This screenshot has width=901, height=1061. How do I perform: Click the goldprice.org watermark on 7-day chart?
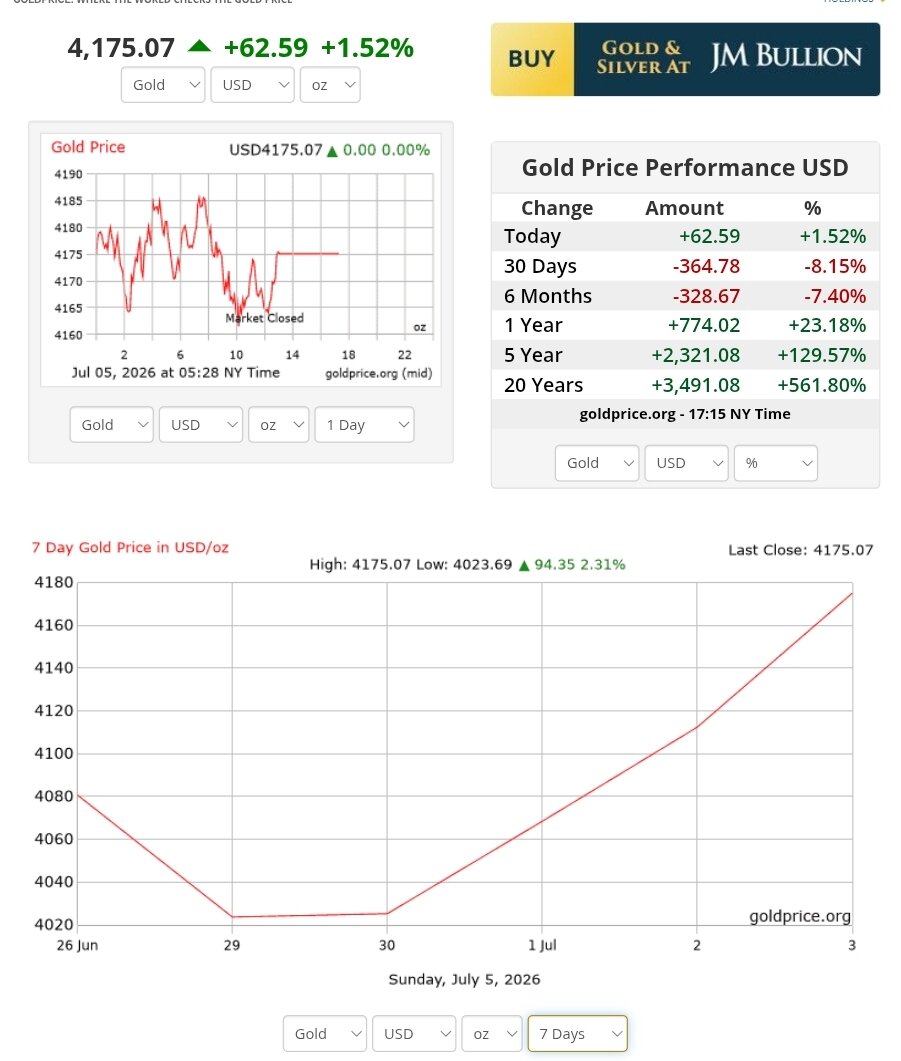[800, 916]
